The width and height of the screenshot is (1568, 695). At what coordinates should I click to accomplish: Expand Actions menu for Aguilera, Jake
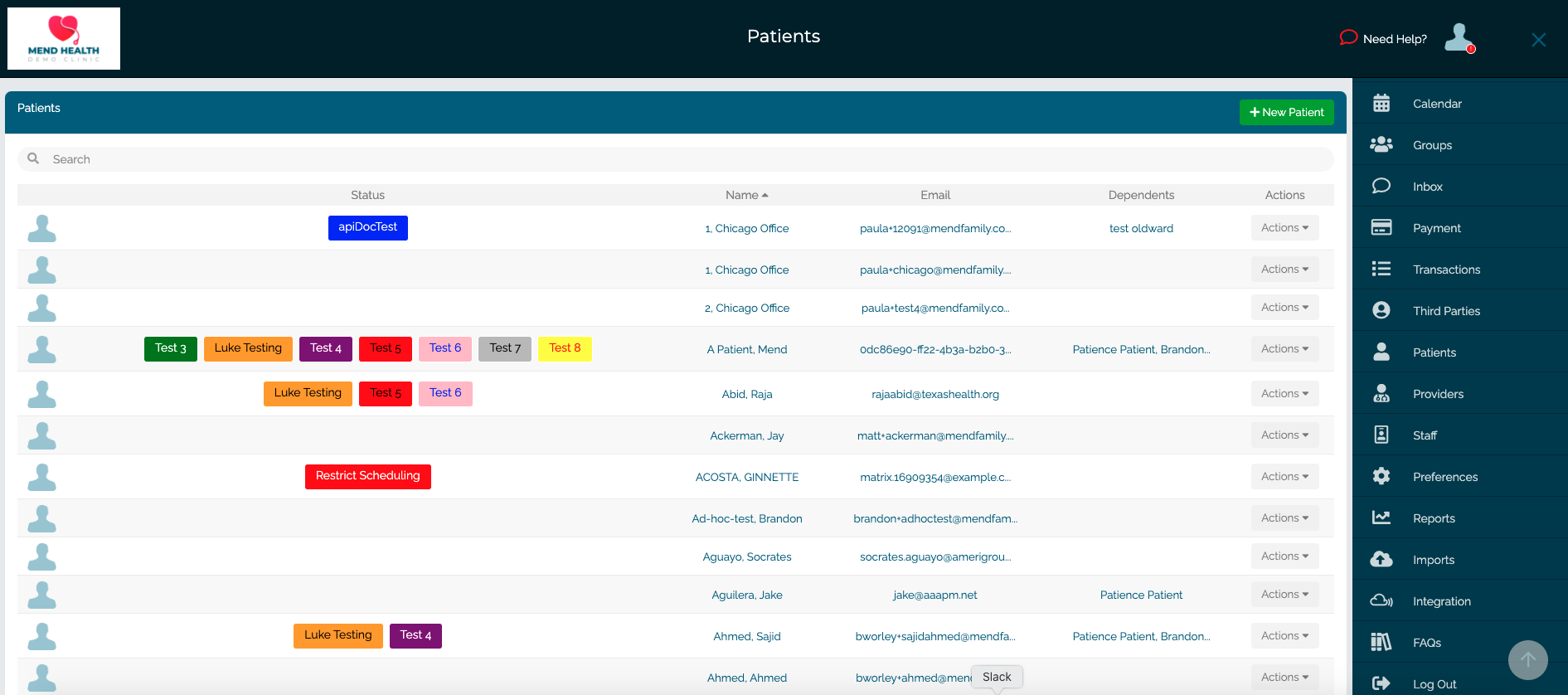(x=1284, y=595)
